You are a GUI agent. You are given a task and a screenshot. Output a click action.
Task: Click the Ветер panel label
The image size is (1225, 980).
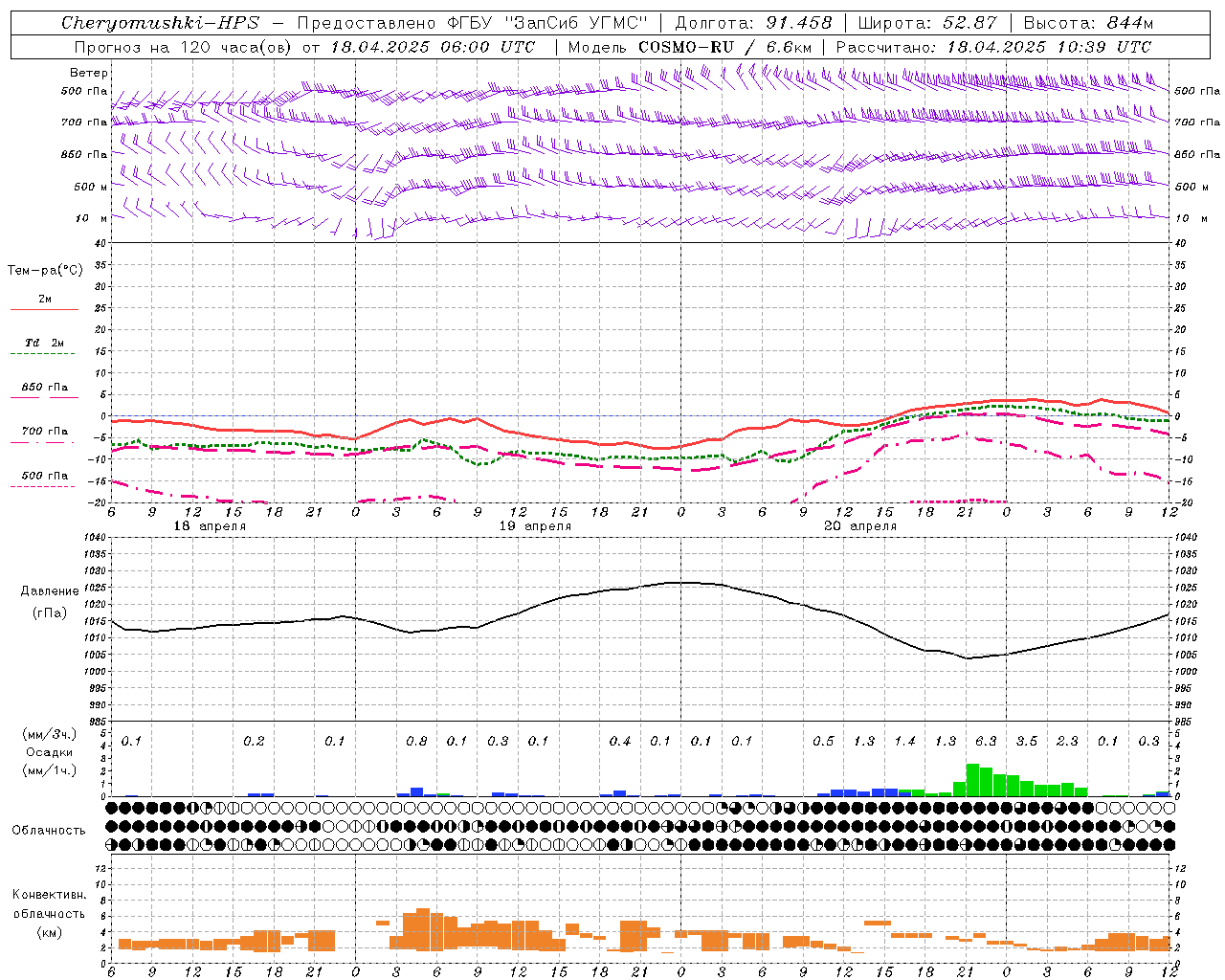[x=89, y=73]
